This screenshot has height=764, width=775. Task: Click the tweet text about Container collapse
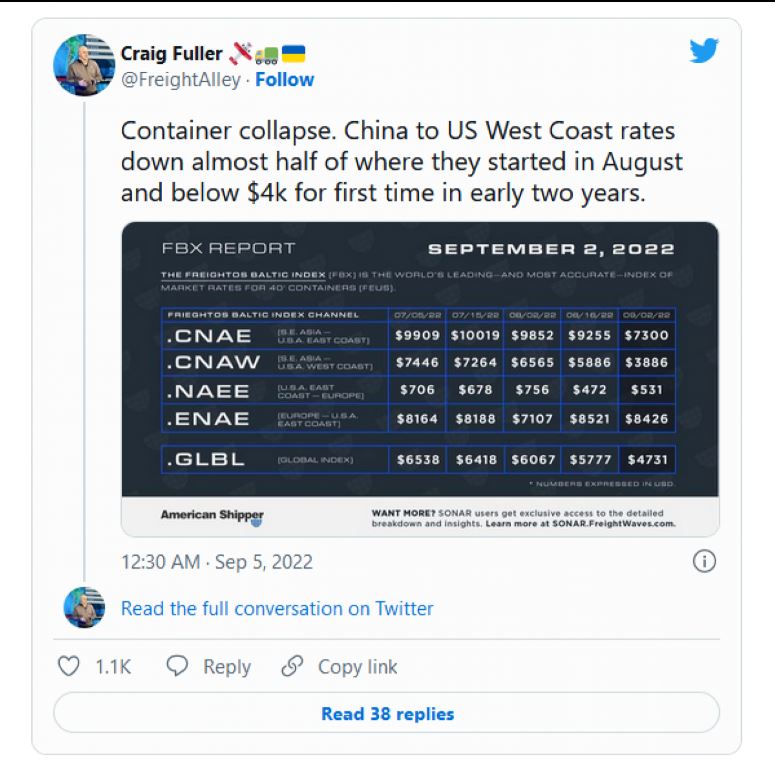(402, 162)
